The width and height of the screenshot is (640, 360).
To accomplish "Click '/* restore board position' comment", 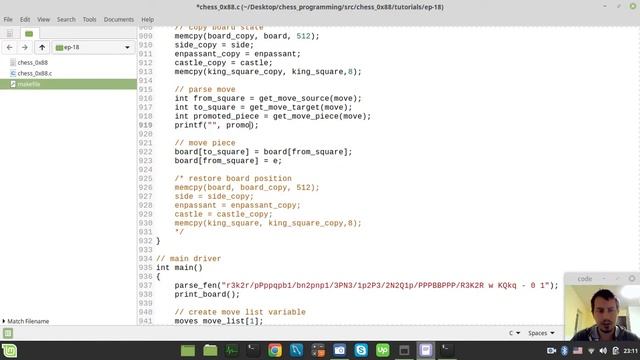I will point(233,178).
